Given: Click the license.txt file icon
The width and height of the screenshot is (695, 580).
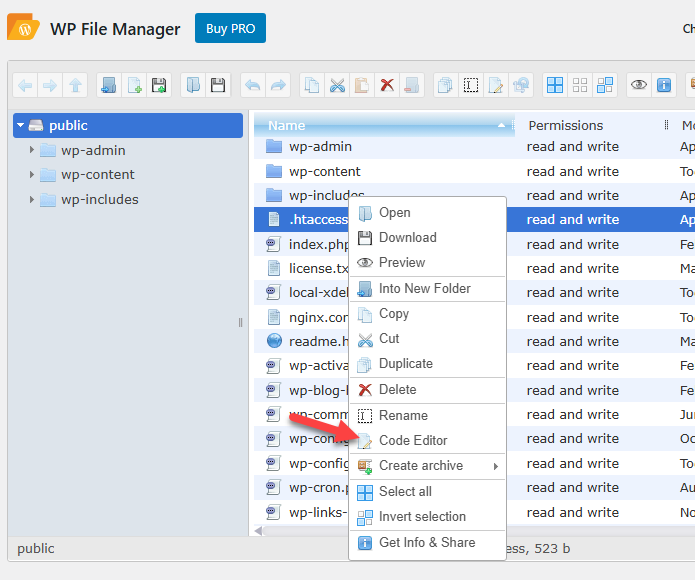Looking at the screenshot, I should (x=274, y=268).
